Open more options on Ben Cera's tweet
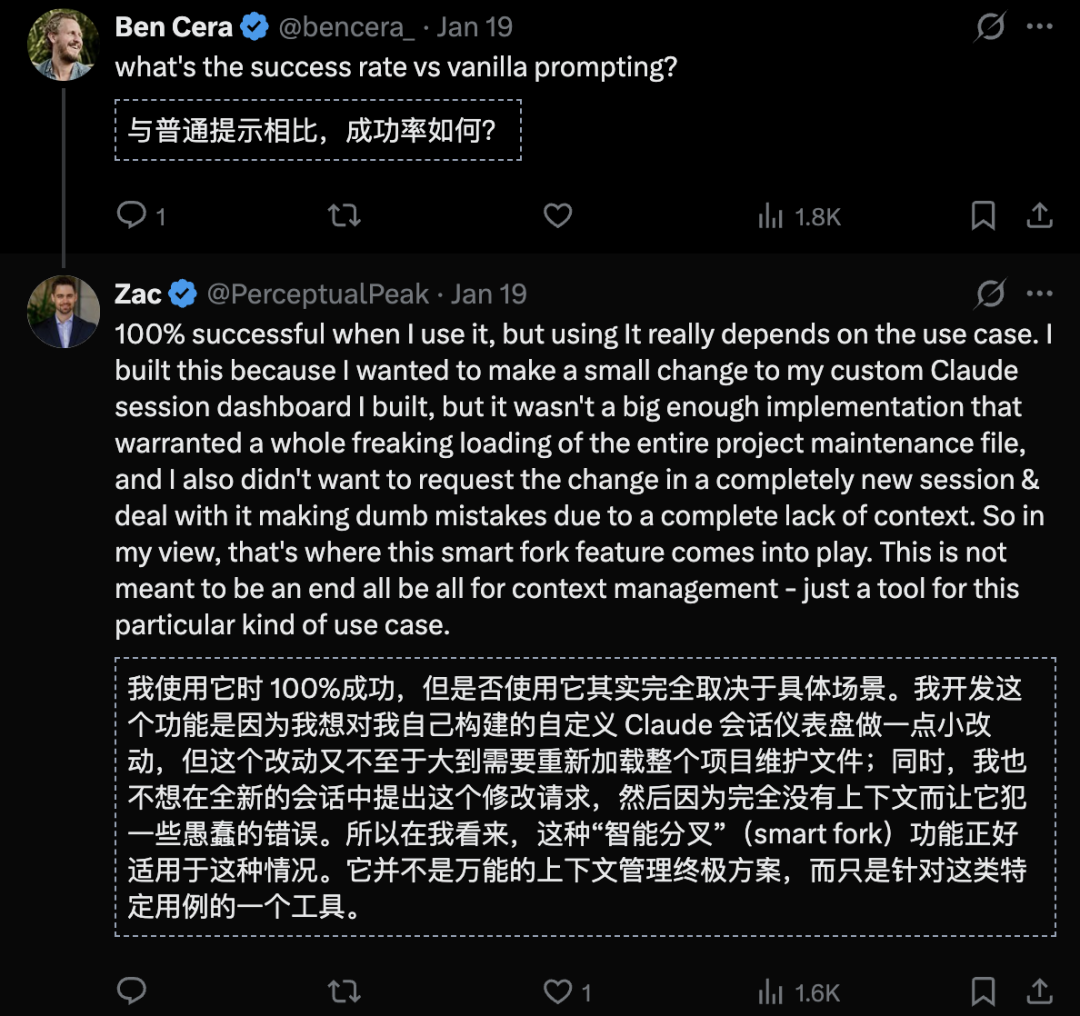The width and height of the screenshot is (1080, 1016). [1040, 27]
